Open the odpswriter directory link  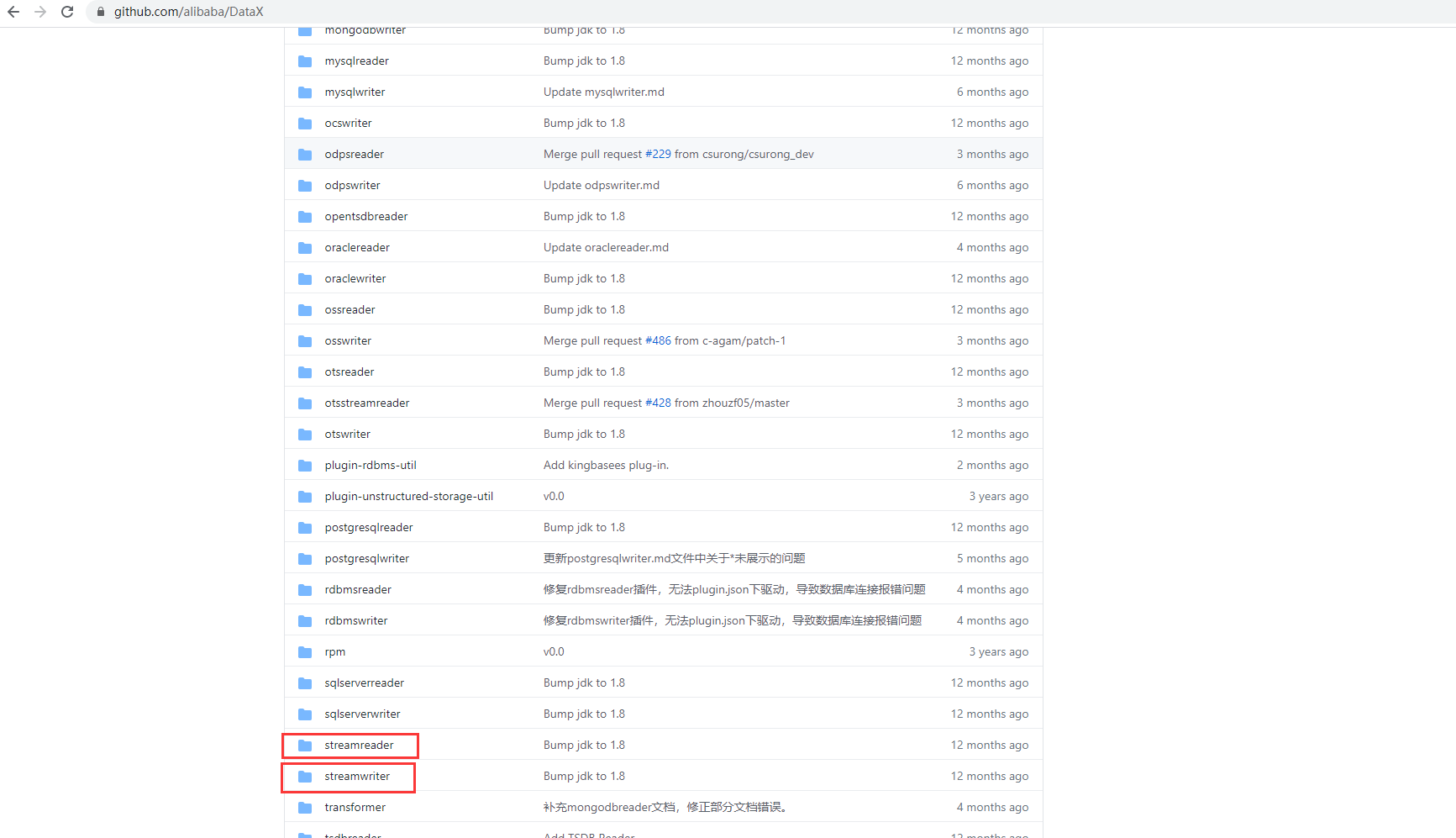click(x=353, y=186)
